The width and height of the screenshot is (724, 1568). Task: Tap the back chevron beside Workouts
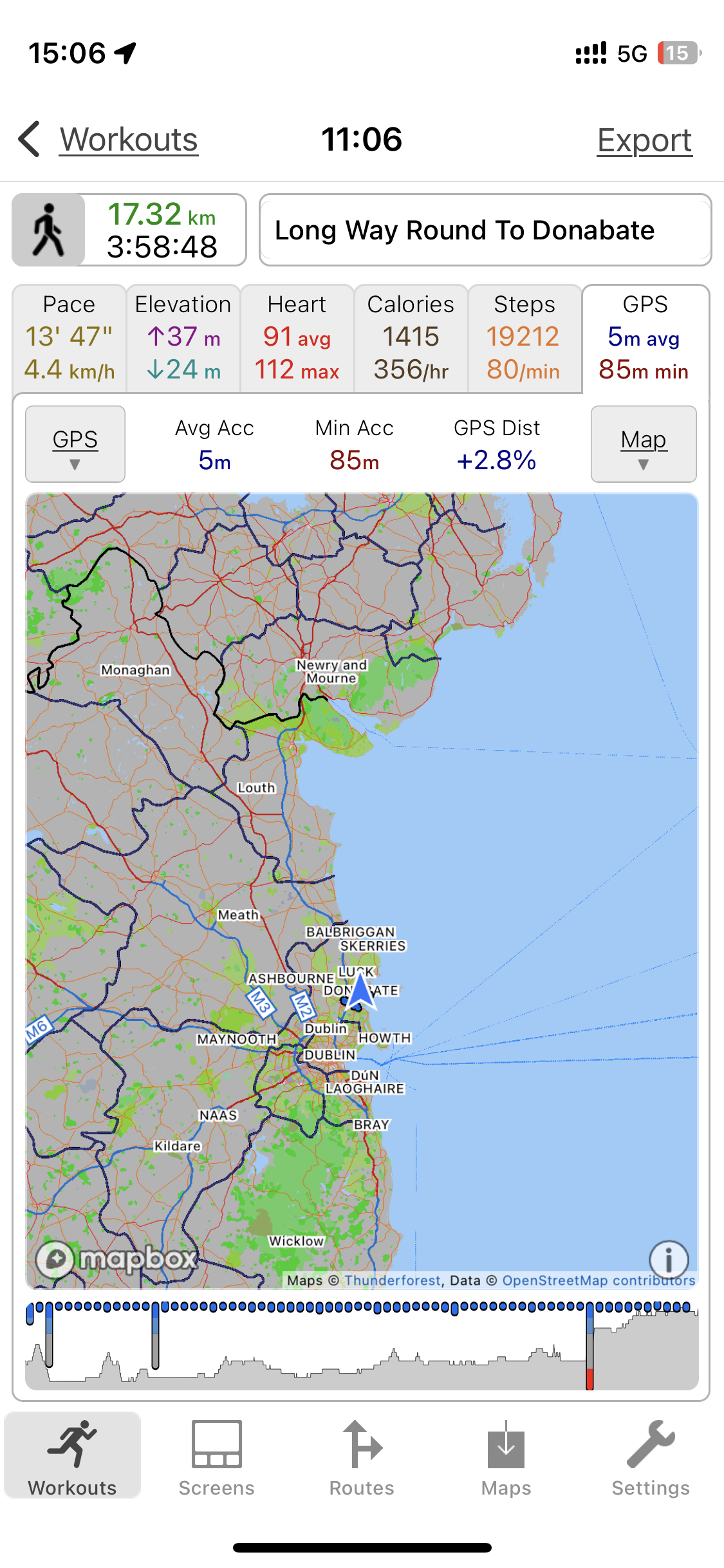[30, 139]
